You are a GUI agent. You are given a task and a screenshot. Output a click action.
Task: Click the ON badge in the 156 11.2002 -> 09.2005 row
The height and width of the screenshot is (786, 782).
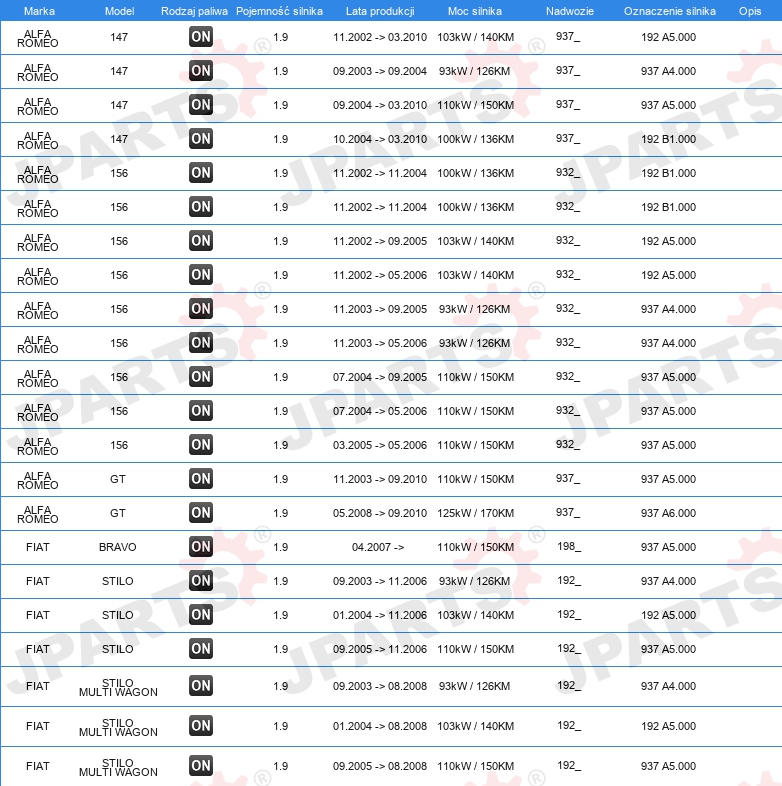(201, 241)
